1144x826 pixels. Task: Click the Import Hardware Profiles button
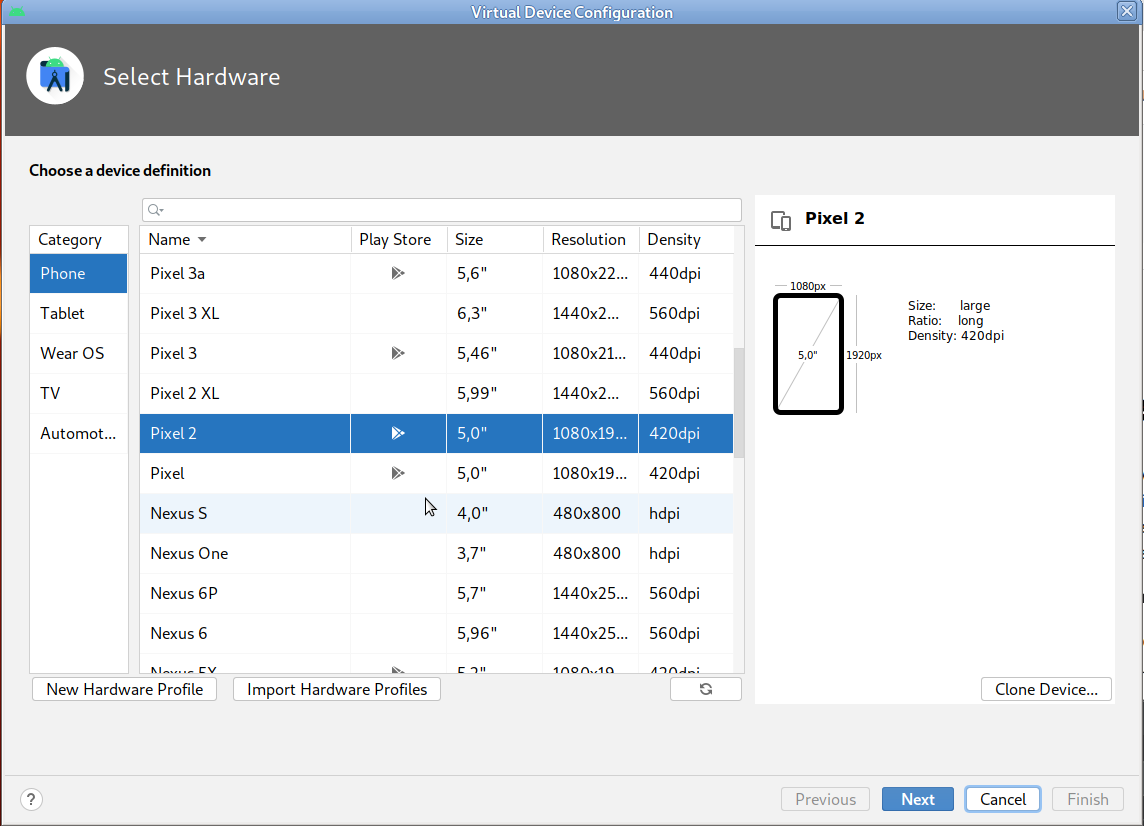[336, 689]
